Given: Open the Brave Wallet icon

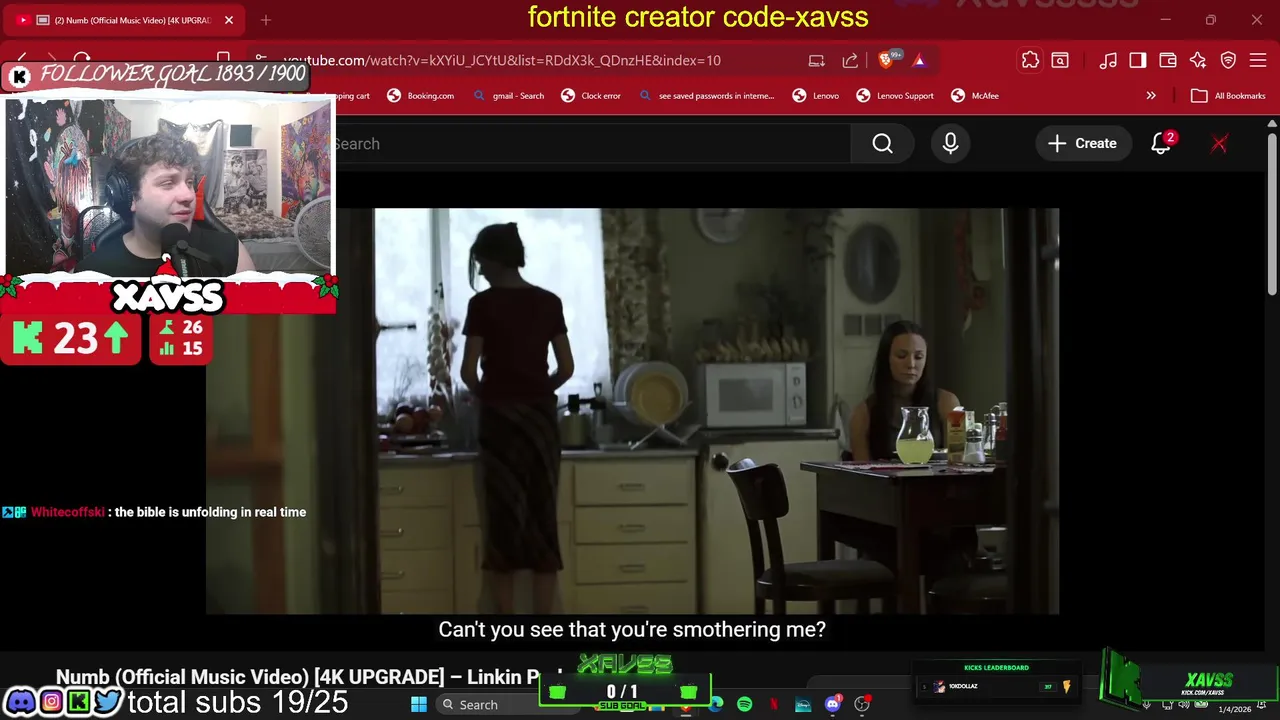Looking at the screenshot, I should 1168,61.
